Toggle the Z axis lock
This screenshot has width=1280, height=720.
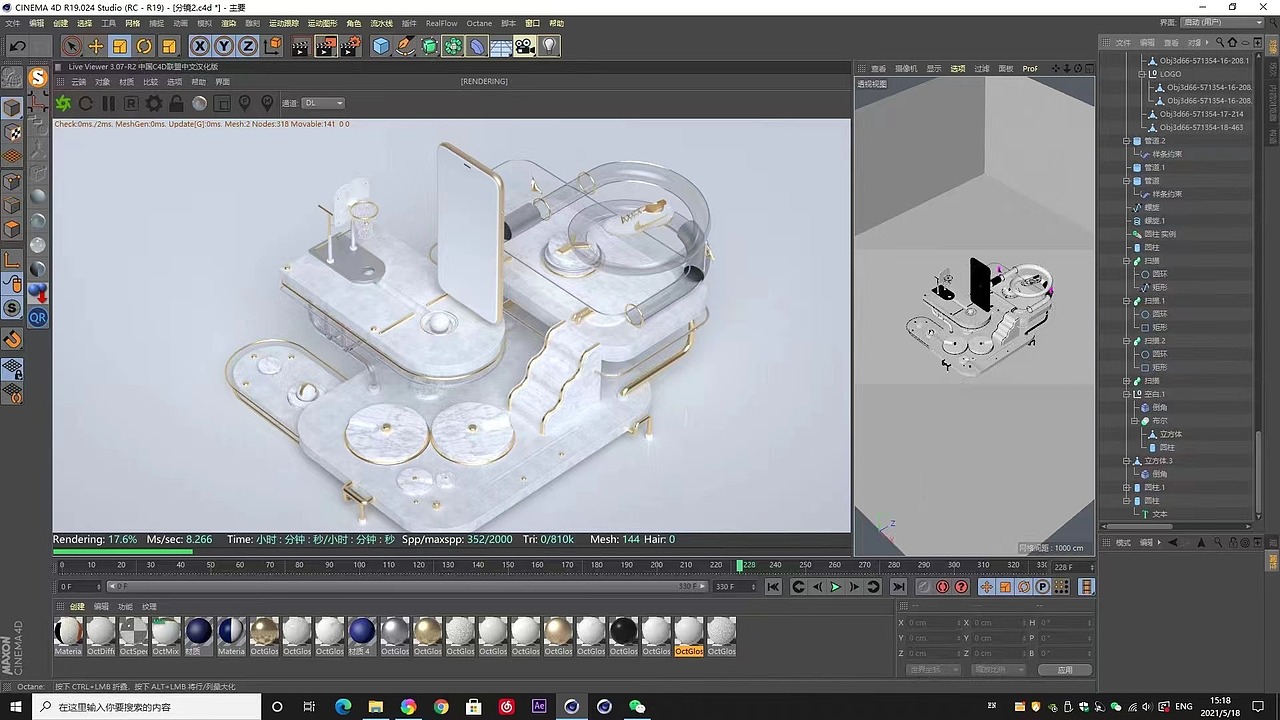tap(248, 46)
